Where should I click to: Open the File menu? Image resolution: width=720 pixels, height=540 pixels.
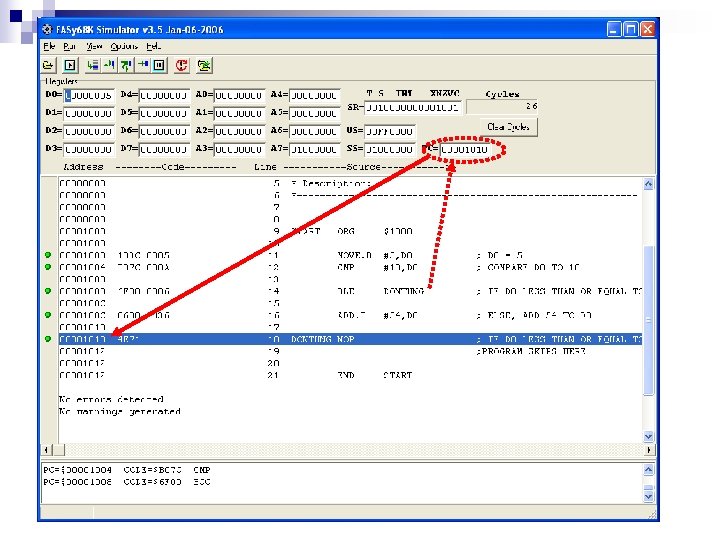pos(49,46)
